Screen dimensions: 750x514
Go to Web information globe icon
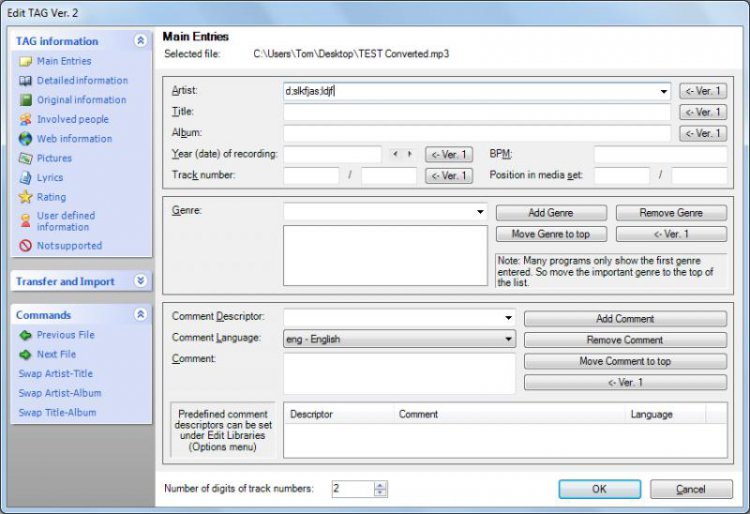tap(26, 139)
